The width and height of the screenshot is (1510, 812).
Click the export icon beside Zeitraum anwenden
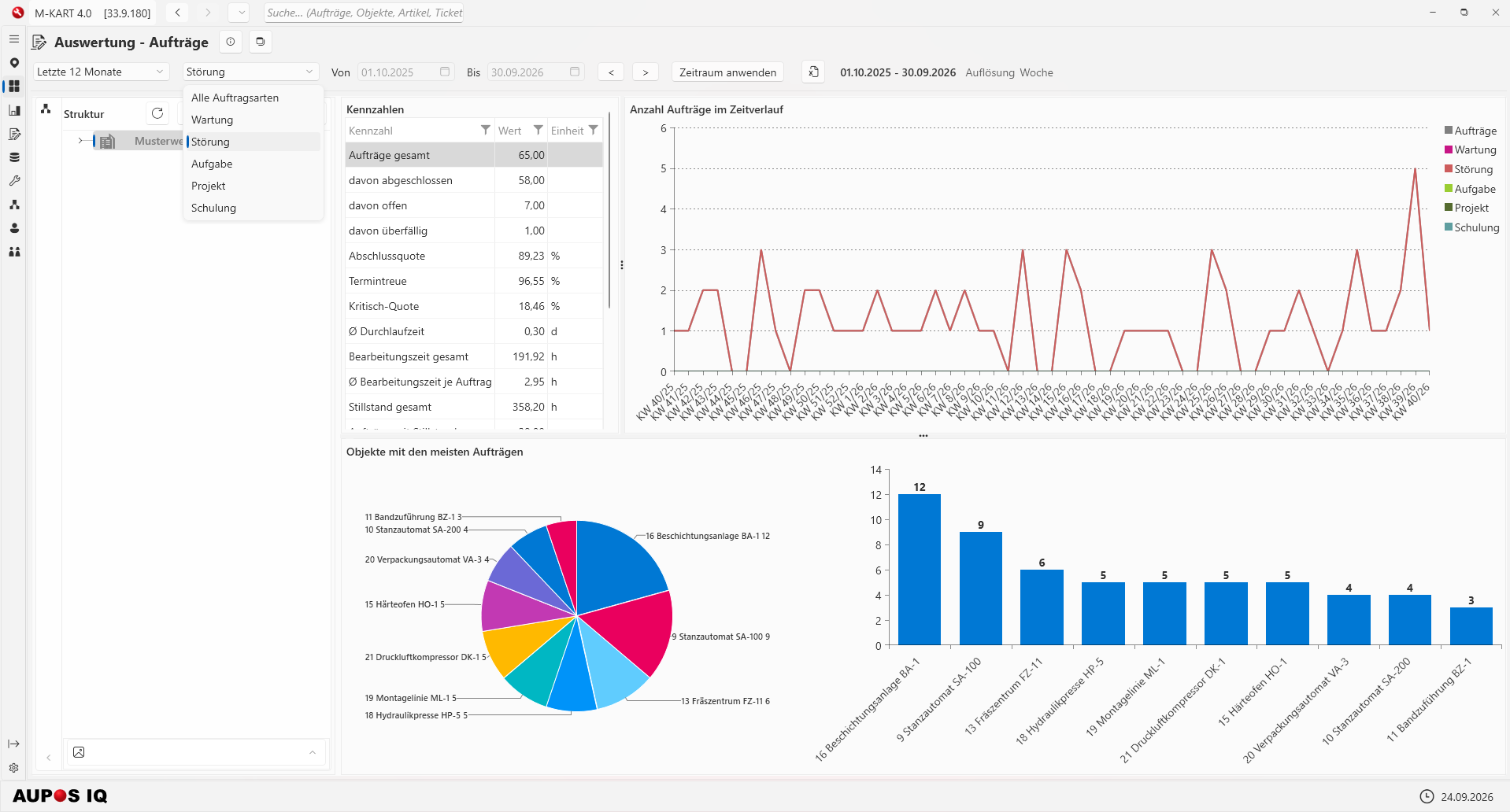pyautogui.click(x=813, y=72)
